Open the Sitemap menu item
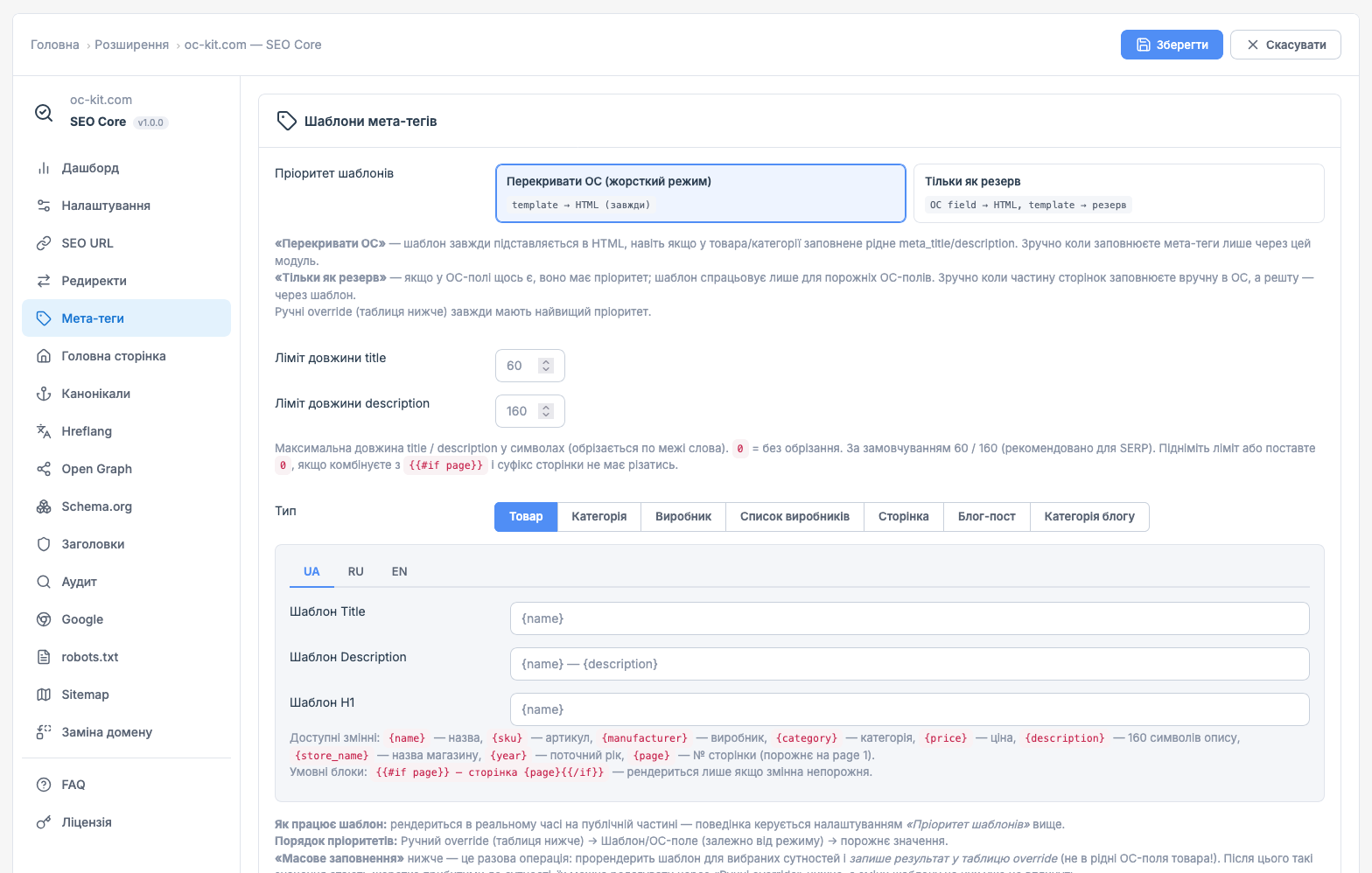The width and height of the screenshot is (1372, 873). (x=126, y=695)
